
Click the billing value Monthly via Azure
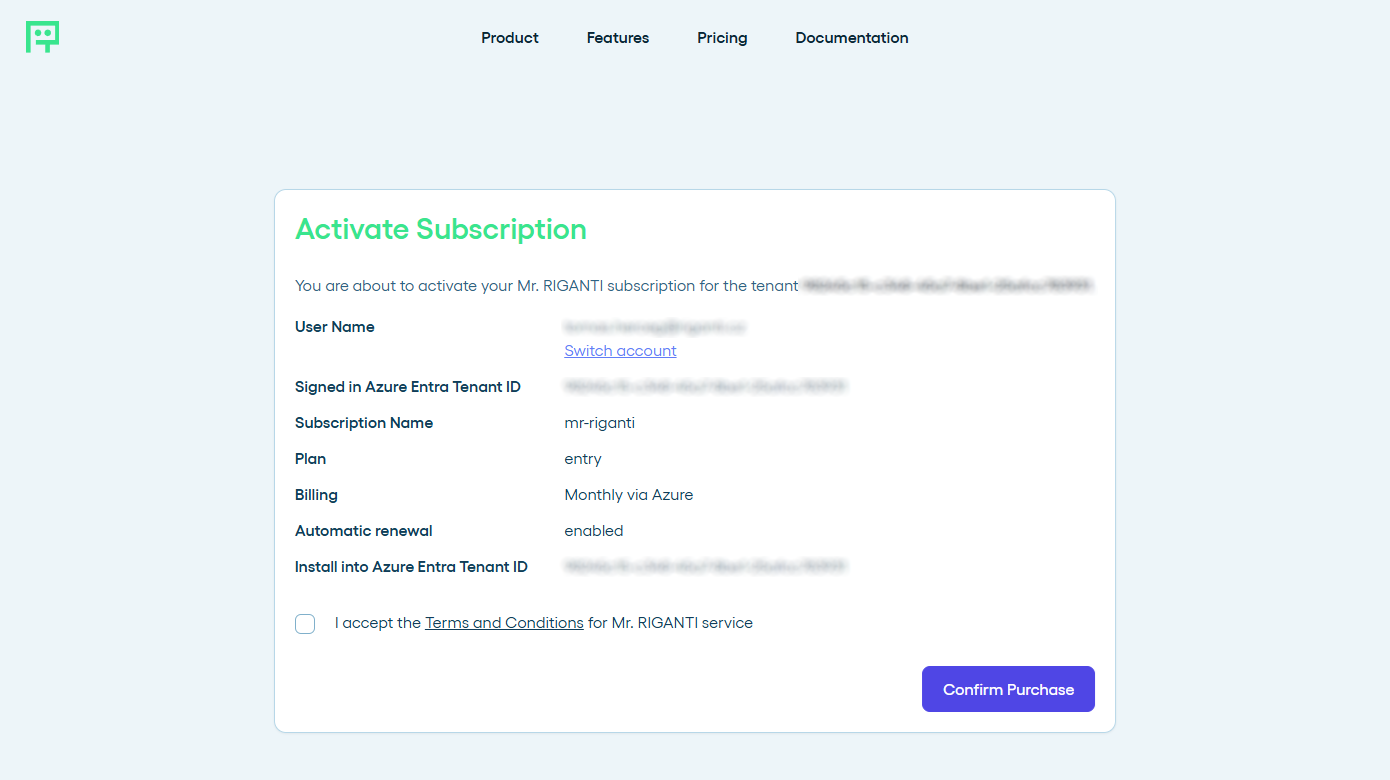(629, 494)
